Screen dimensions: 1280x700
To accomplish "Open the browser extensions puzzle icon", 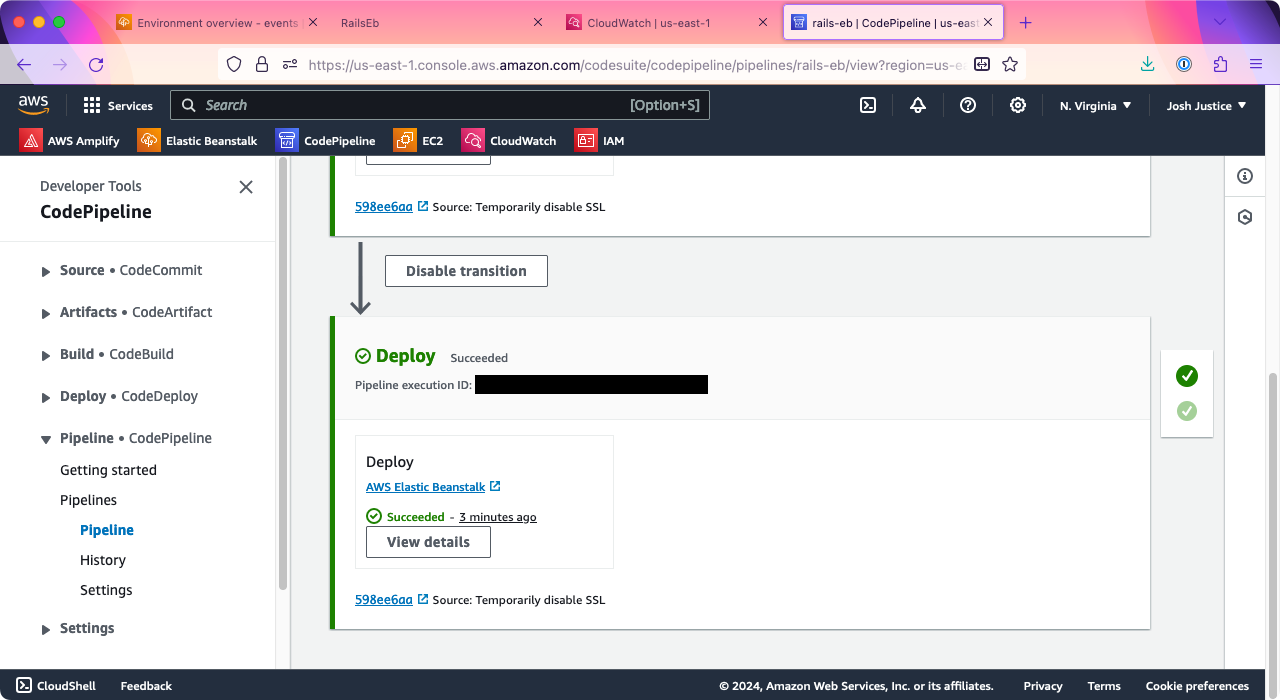I will (1220, 64).
